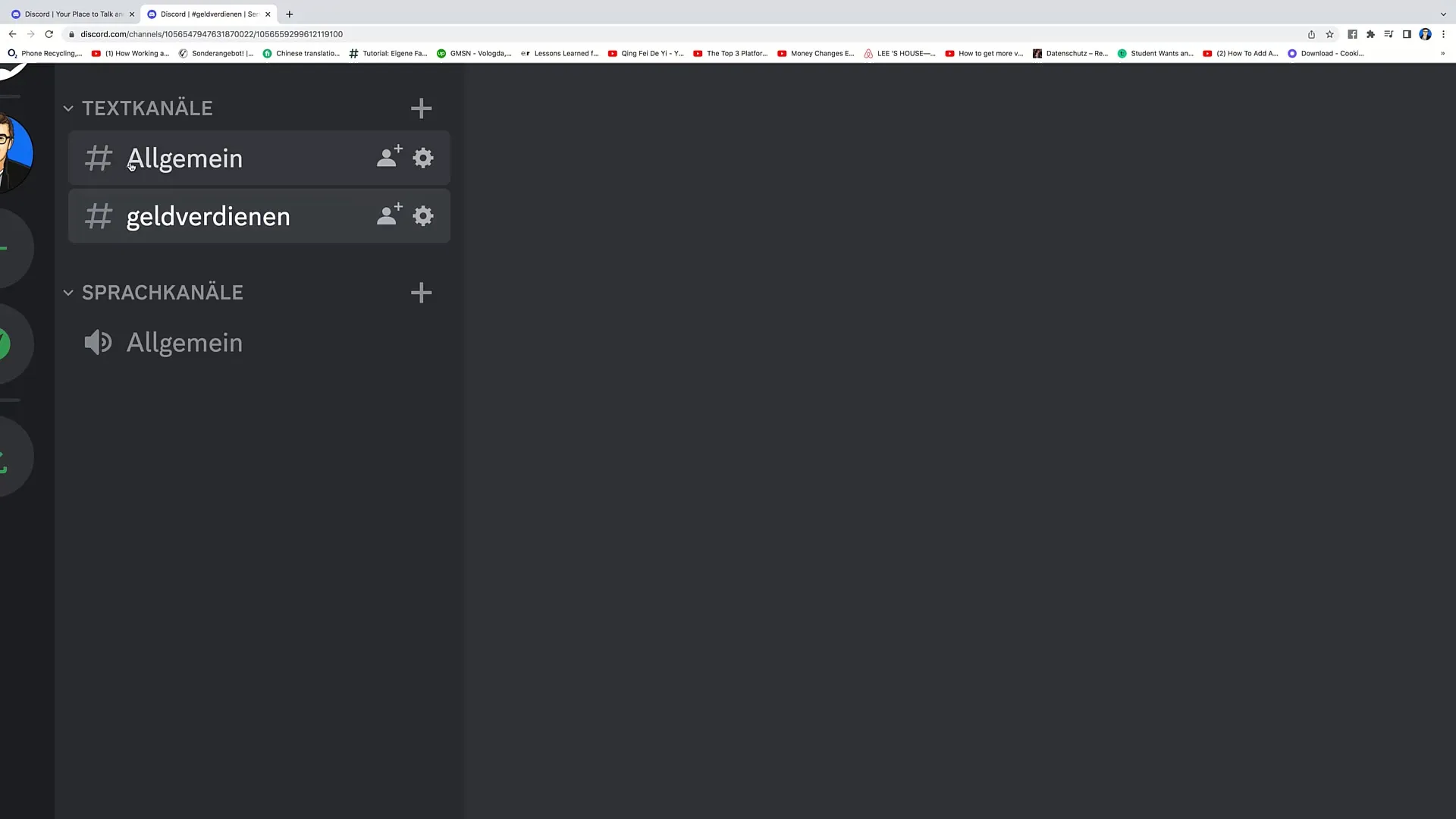Open the Extensions puzzle menu

pos(1370,34)
